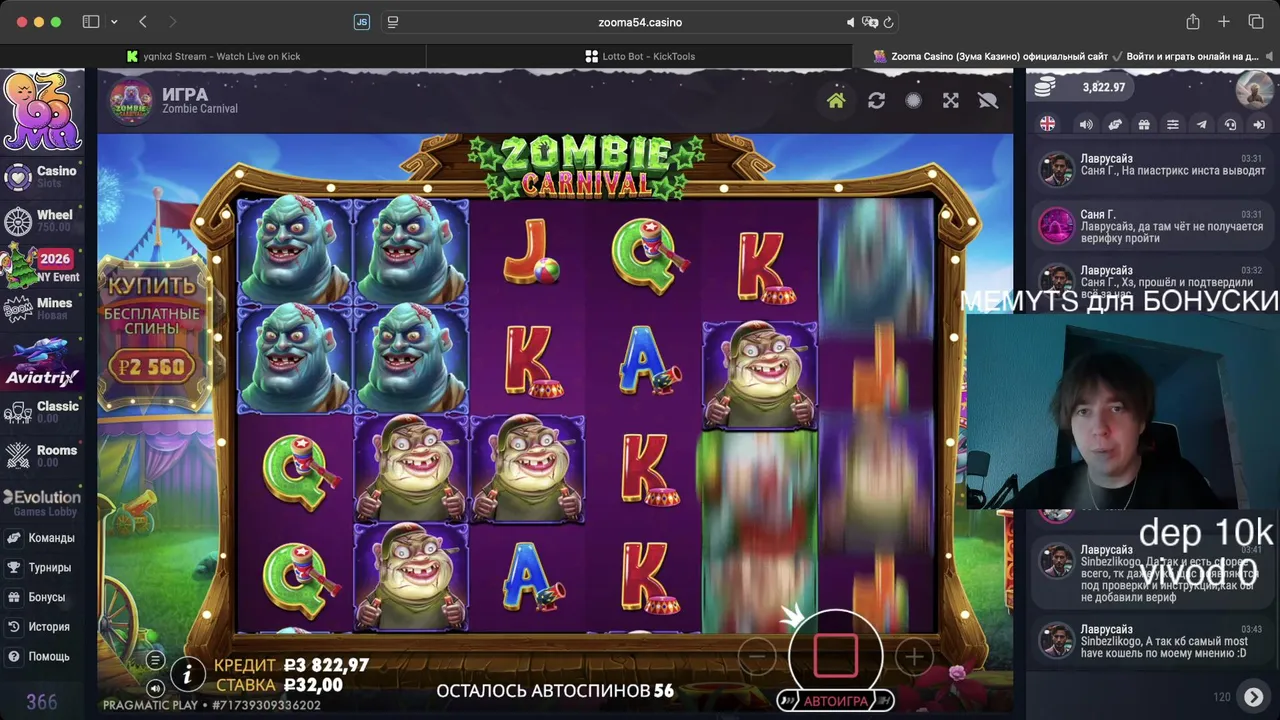Open История in the sidebar
Image resolution: width=1280 pixels, height=720 pixels.
pos(42,627)
